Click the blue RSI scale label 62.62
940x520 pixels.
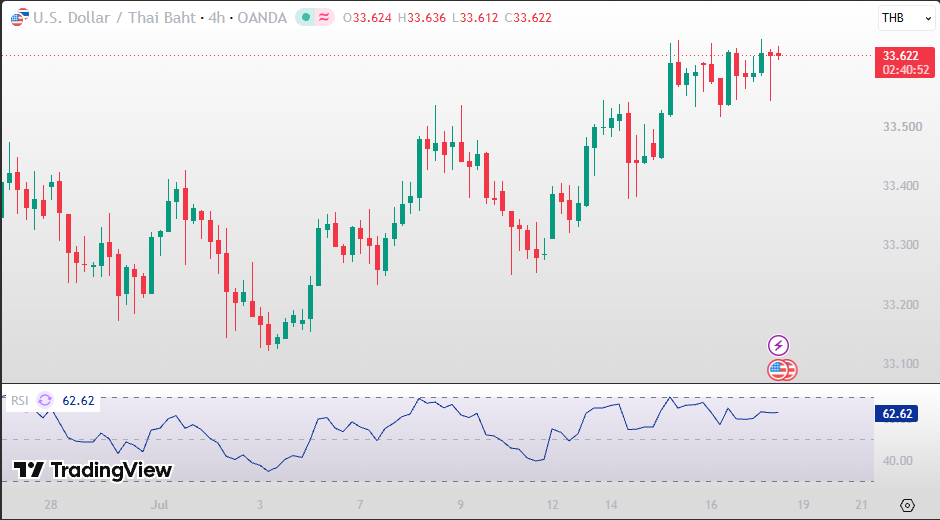[897, 413]
